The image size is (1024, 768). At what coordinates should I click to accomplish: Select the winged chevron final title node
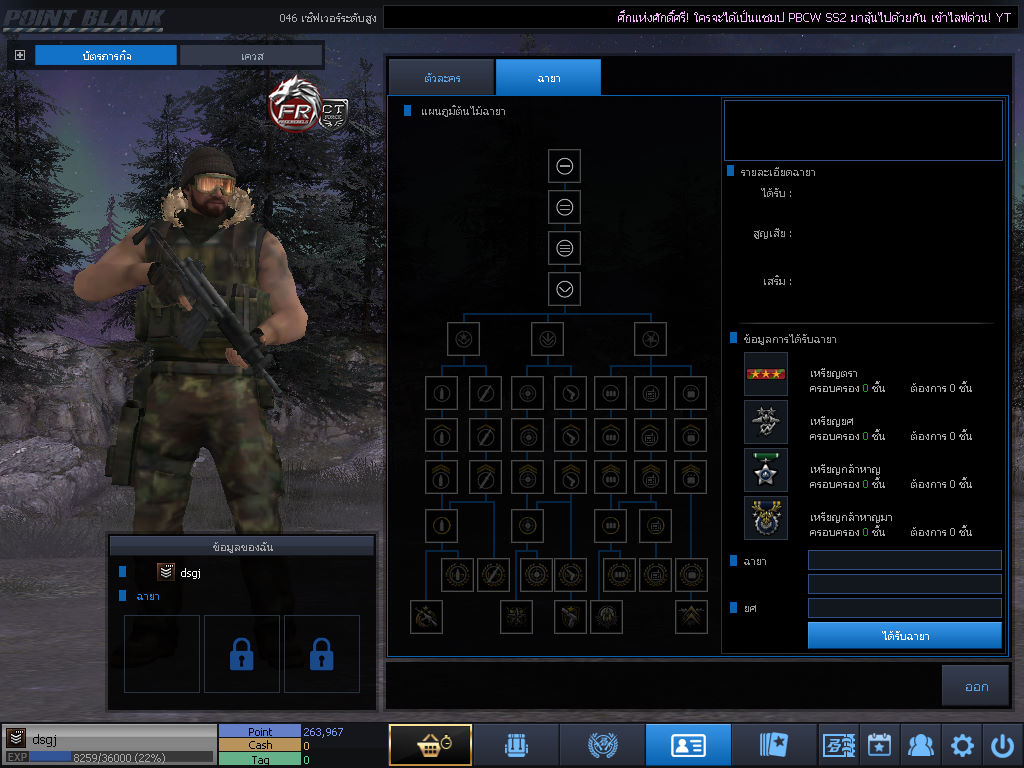[691, 616]
